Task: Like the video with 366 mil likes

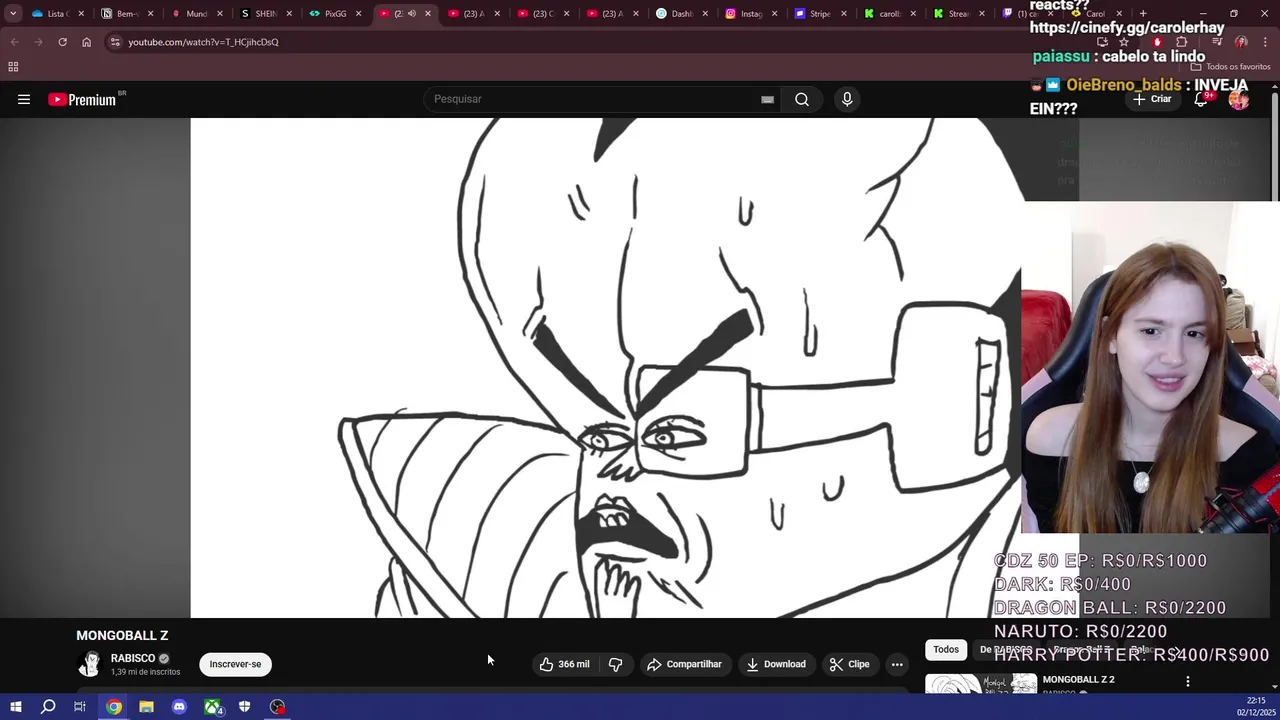Action: pyautogui.click(x=565, y=664)
